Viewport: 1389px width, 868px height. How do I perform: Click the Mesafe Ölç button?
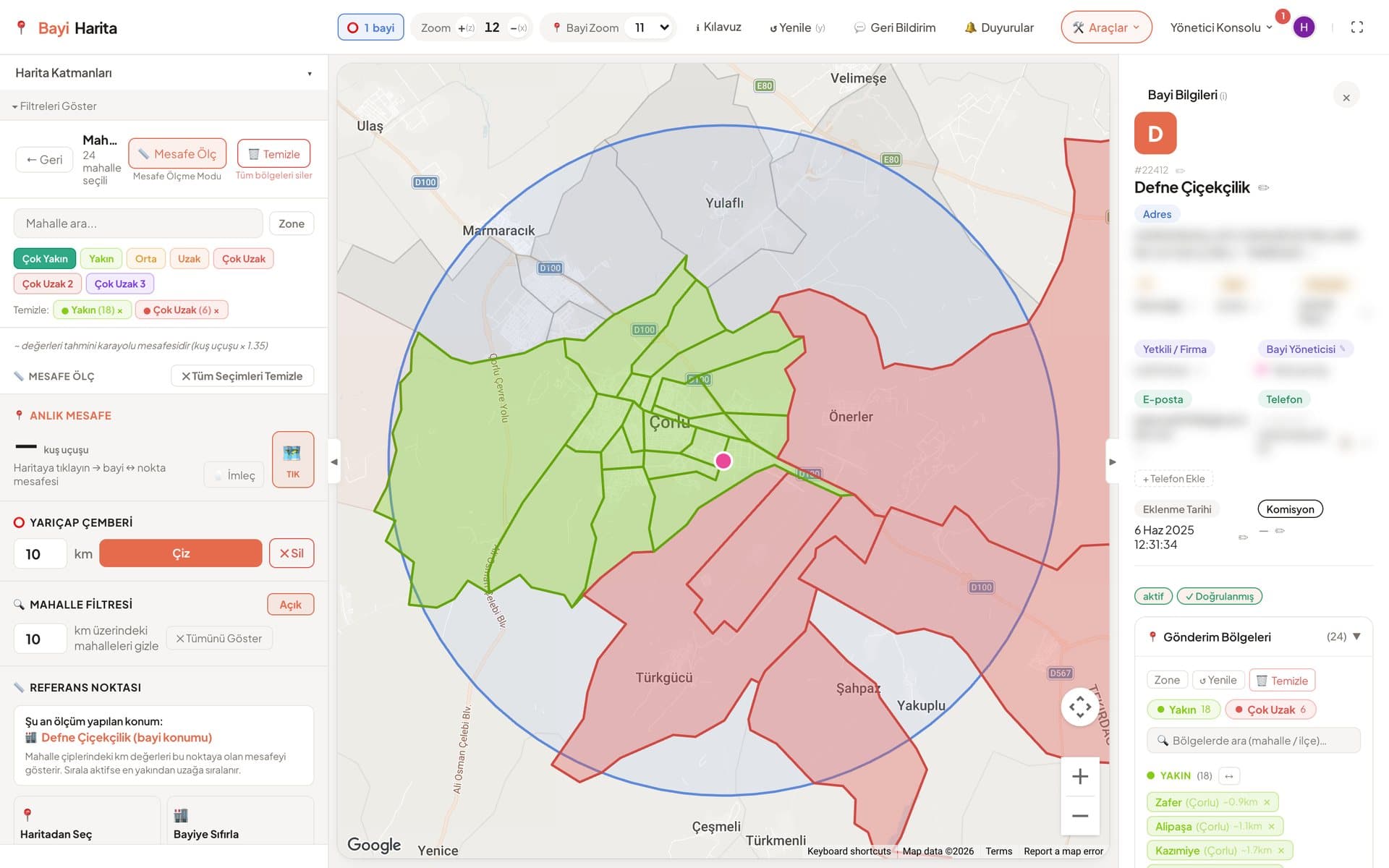177,153
